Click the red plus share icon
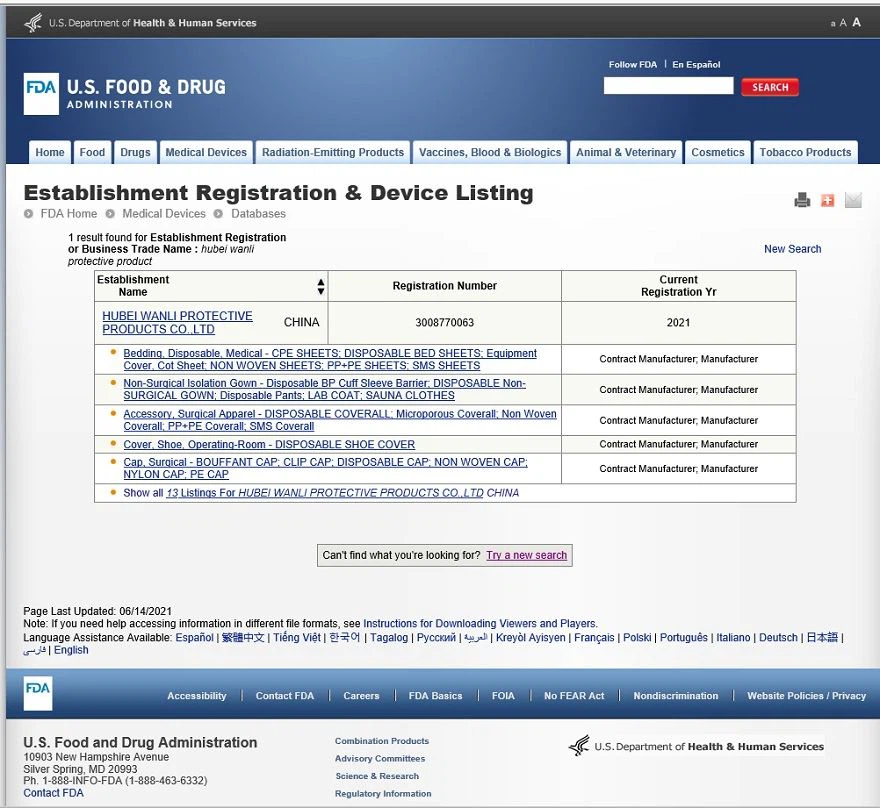This screenshot has width=880, height=808. [827, 200]
